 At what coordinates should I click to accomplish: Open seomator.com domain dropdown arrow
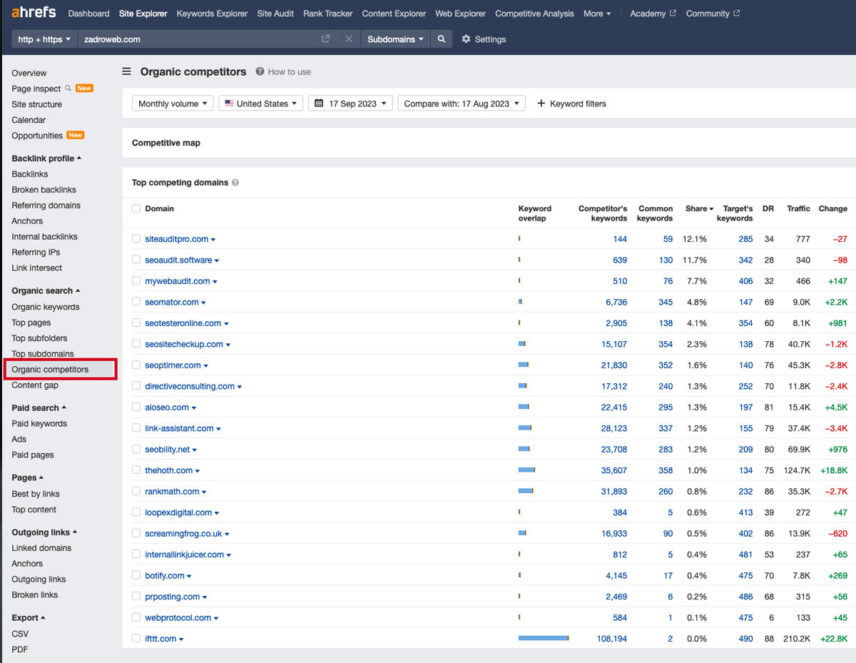tap(204, 303)
